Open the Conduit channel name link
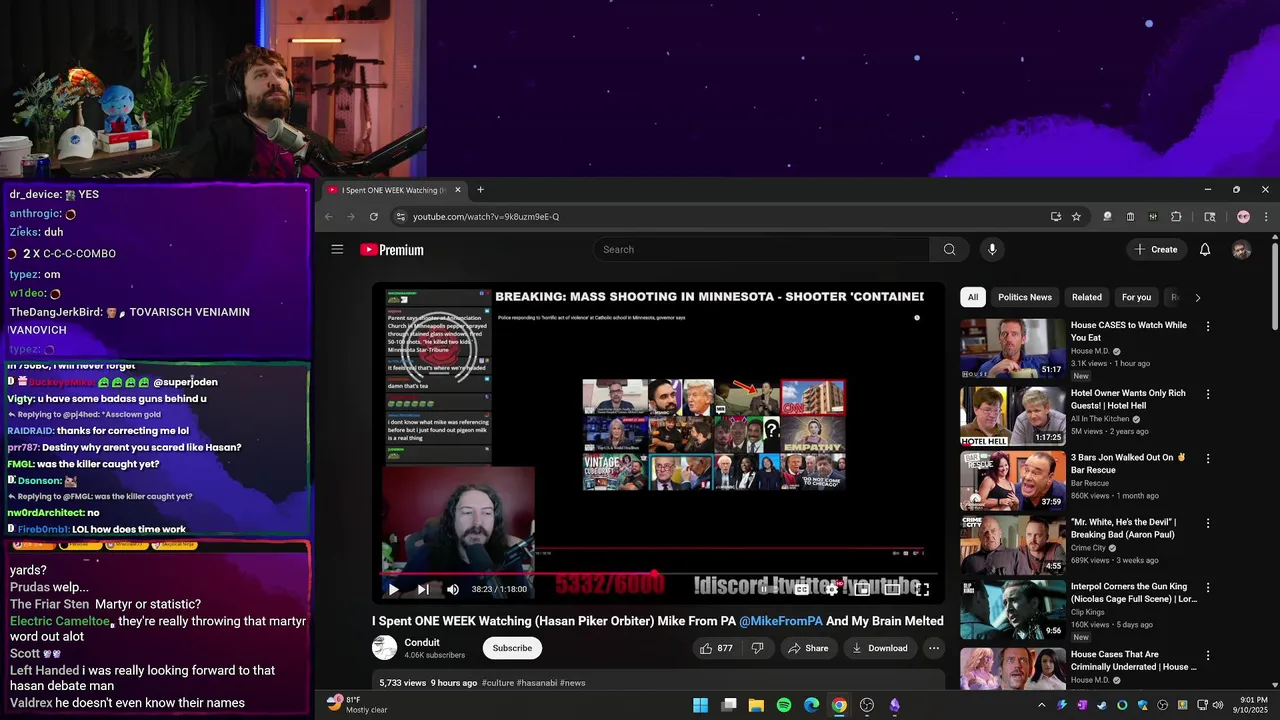 422,642
